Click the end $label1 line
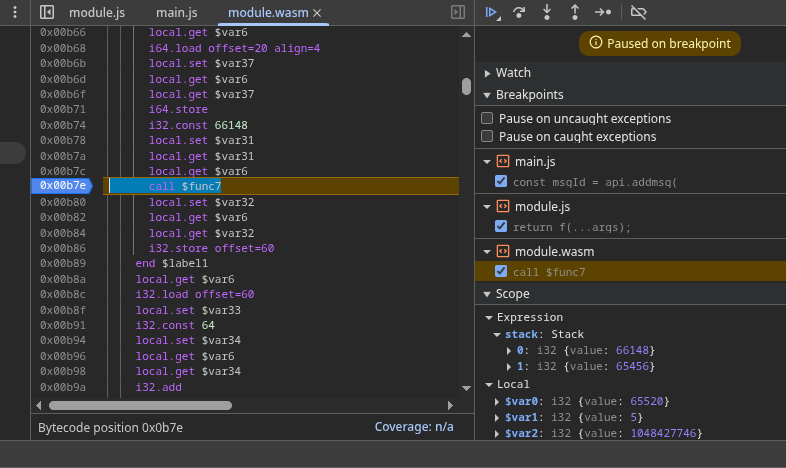The height and width of the screenshot is (468, 786). point(171,263)
